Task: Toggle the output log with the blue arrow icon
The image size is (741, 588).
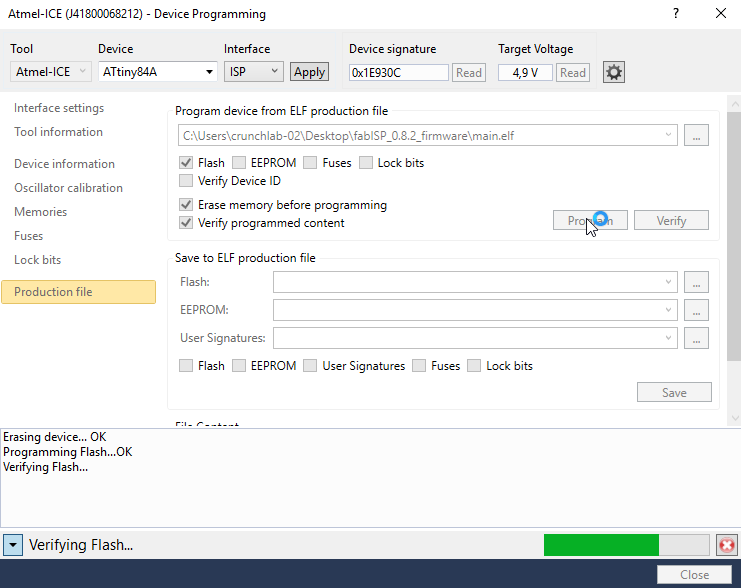Action: pyautogui.click(x=13, y=545)
